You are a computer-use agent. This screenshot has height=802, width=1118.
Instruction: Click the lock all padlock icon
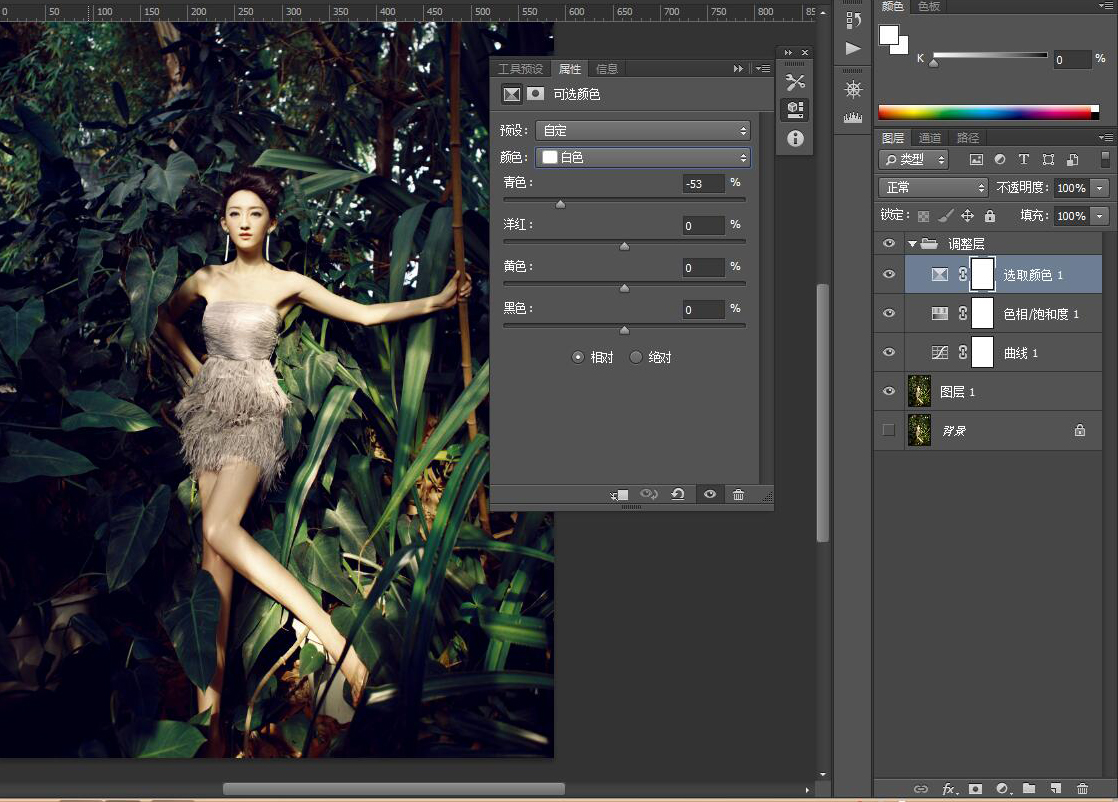(x=990, y=216)
